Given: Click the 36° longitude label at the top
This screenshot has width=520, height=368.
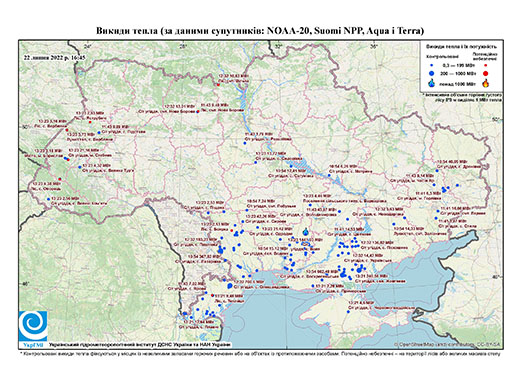Looking at the screenshot, I should [x=374, y=46].
